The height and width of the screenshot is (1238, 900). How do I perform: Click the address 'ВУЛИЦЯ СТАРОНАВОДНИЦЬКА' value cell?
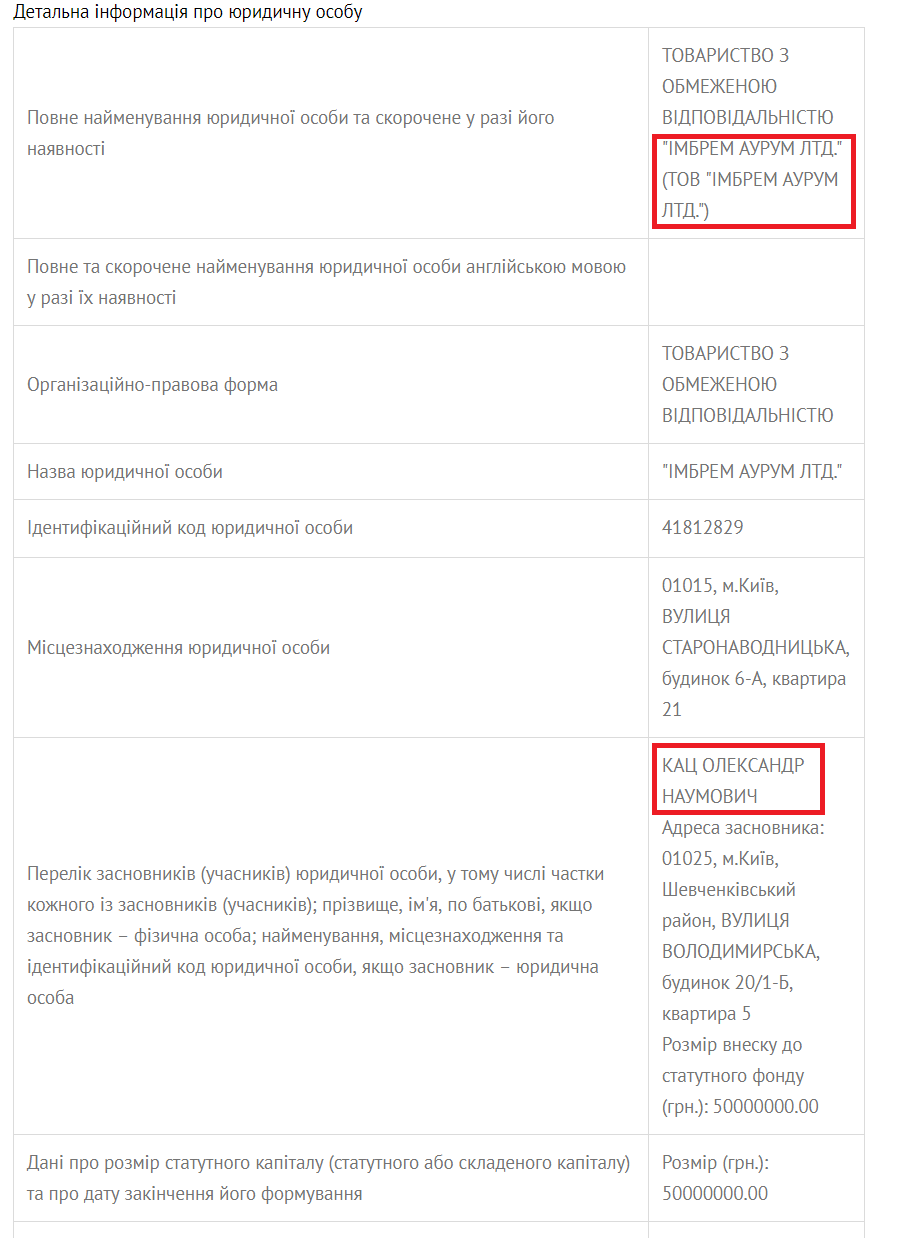tap(756, 648)
